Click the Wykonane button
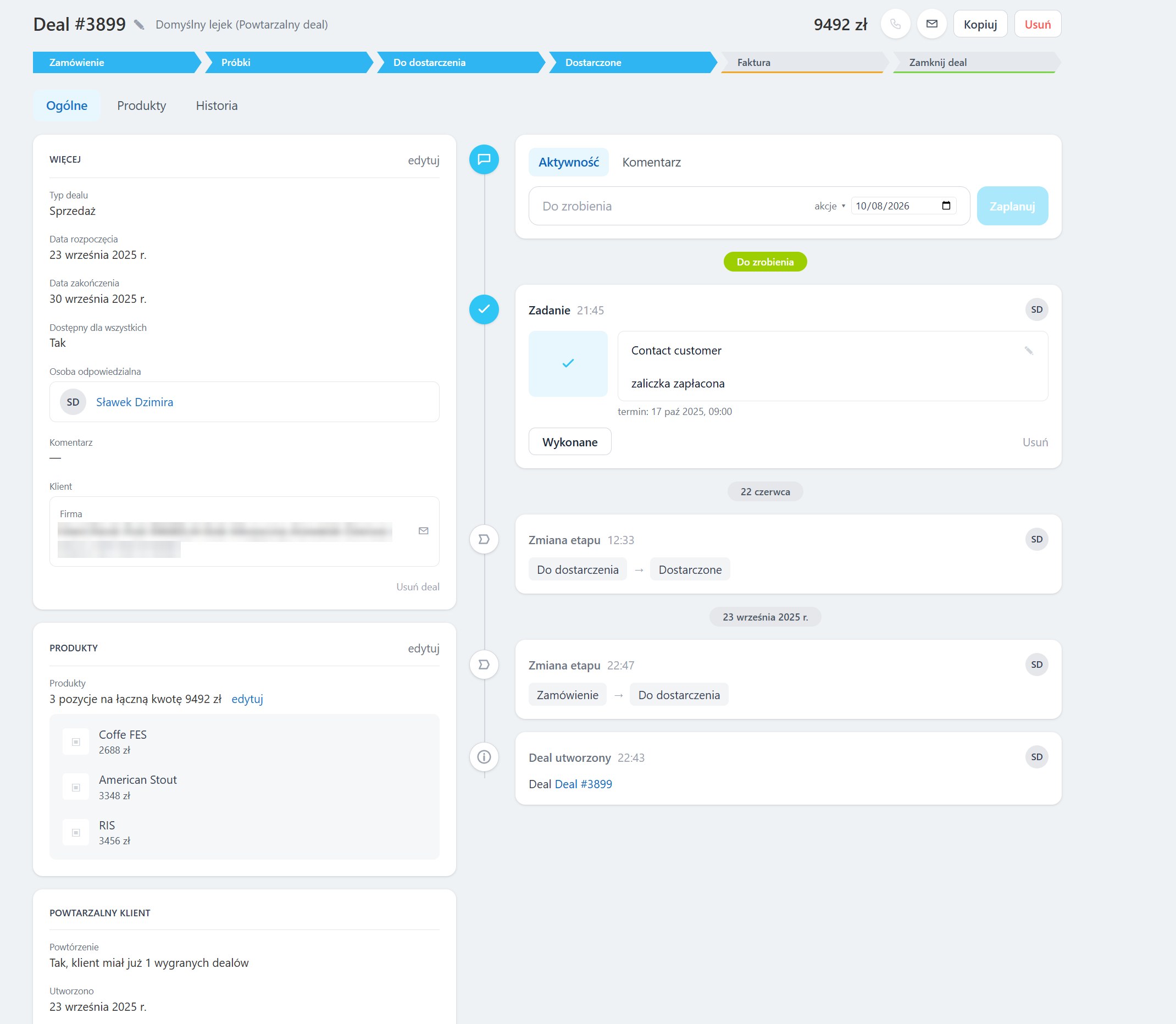1176x1024 pixels. click(569, 442)
